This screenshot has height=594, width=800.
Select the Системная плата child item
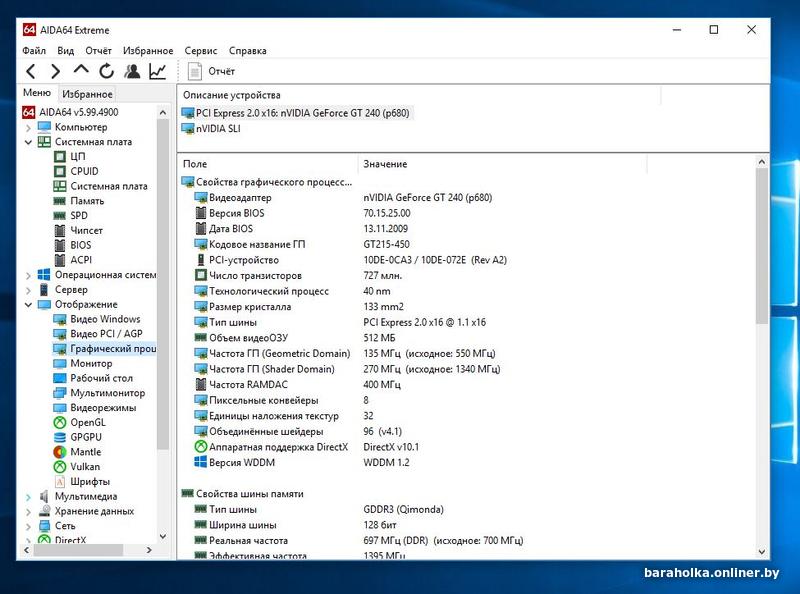[x=101, y=186]
